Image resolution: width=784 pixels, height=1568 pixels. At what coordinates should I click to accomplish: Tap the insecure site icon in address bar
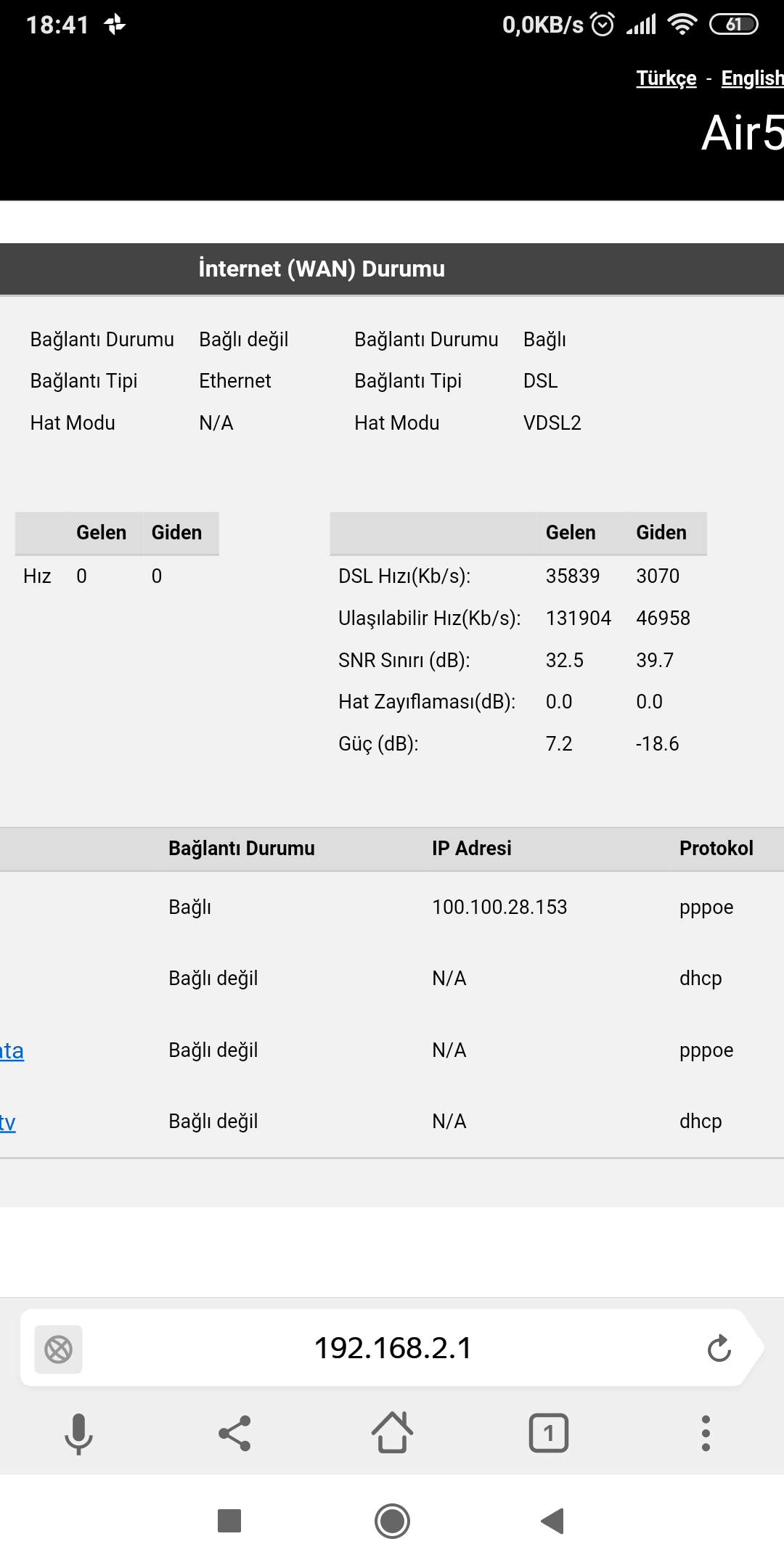(x=58, y=1349)
